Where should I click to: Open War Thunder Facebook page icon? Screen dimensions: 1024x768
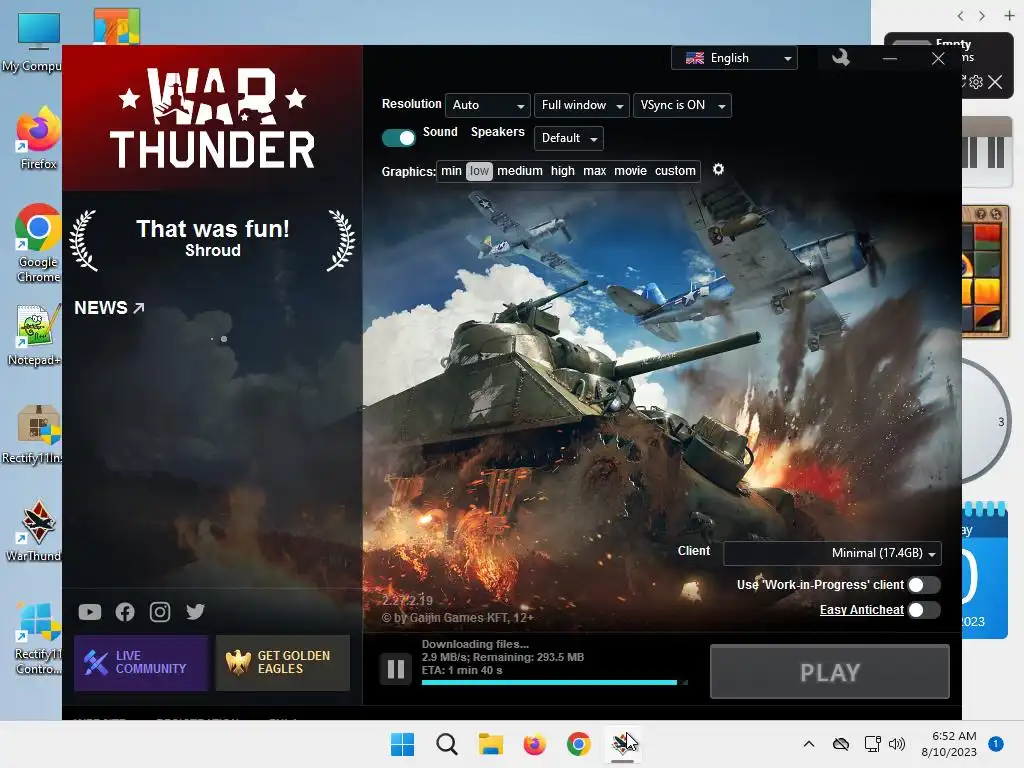[125, 612]
